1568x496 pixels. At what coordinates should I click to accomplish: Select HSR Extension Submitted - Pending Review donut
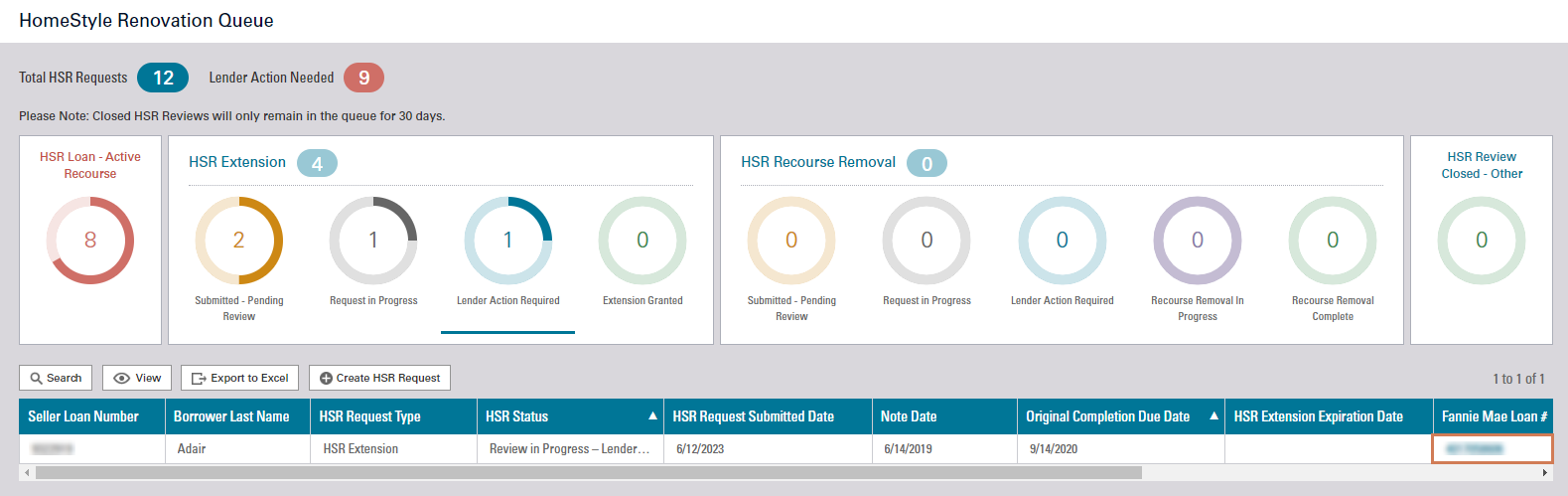(238, 240)
